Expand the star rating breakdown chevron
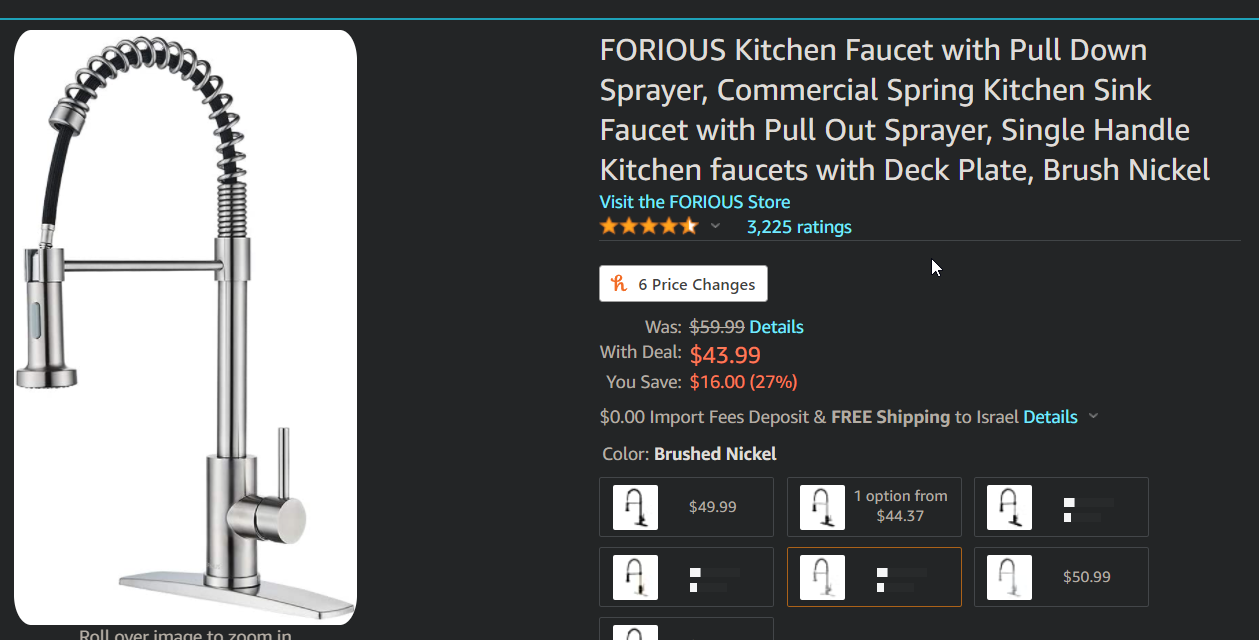 [x=715, y=227]
